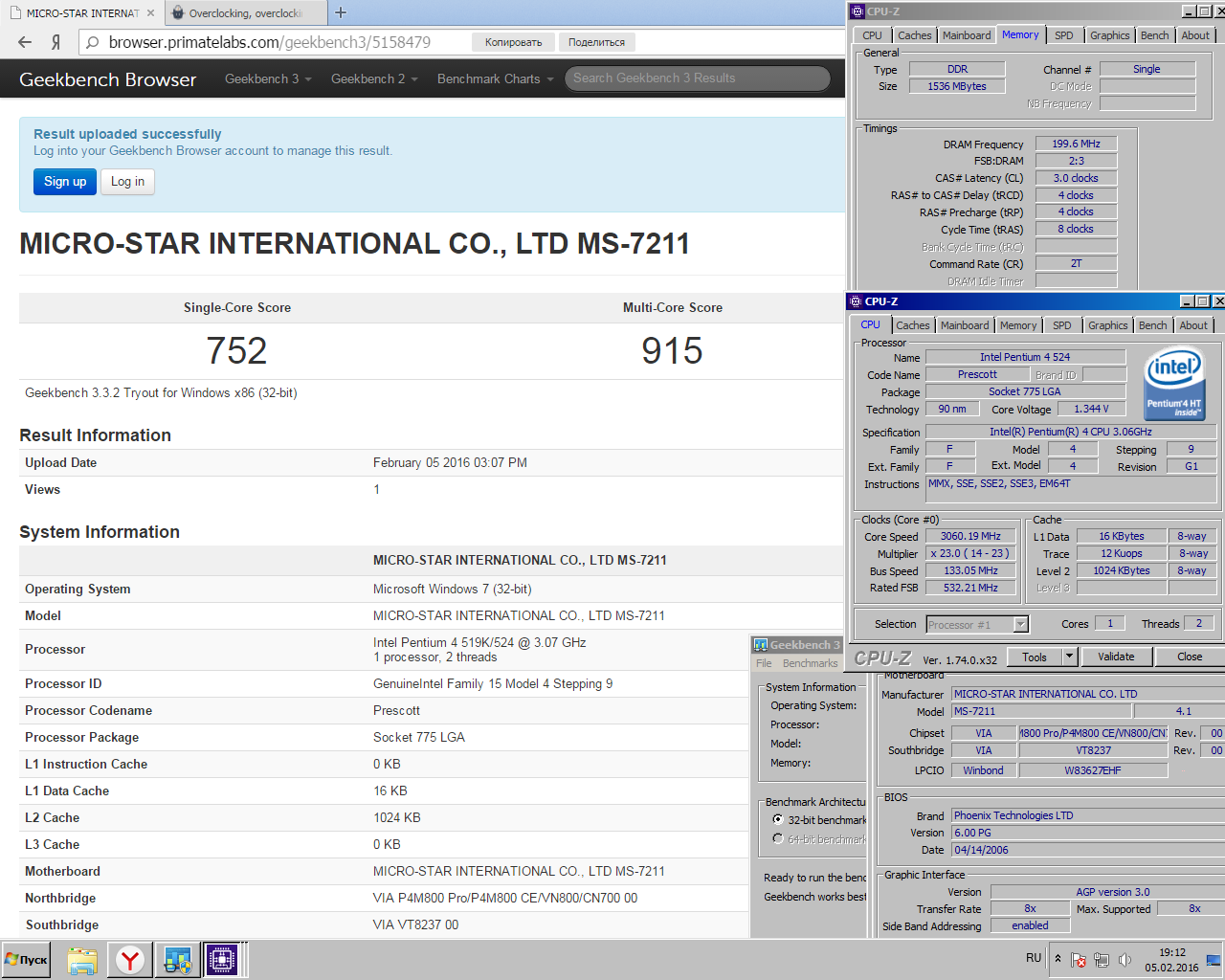Click the RU language indicator
The width and height of the screenshot is (1225, 980).
click(1034, 958)
